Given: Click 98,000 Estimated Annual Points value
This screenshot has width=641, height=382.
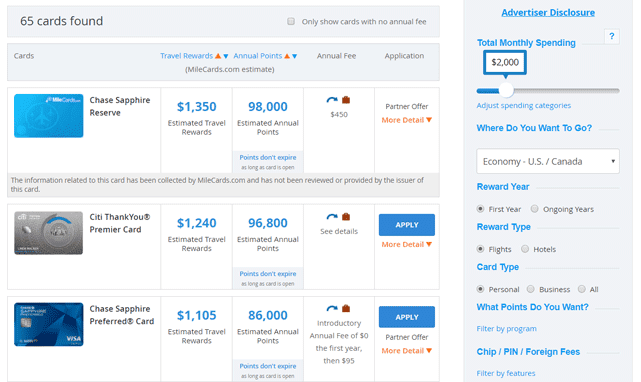Looking at the screenshot, I should 268,107.
